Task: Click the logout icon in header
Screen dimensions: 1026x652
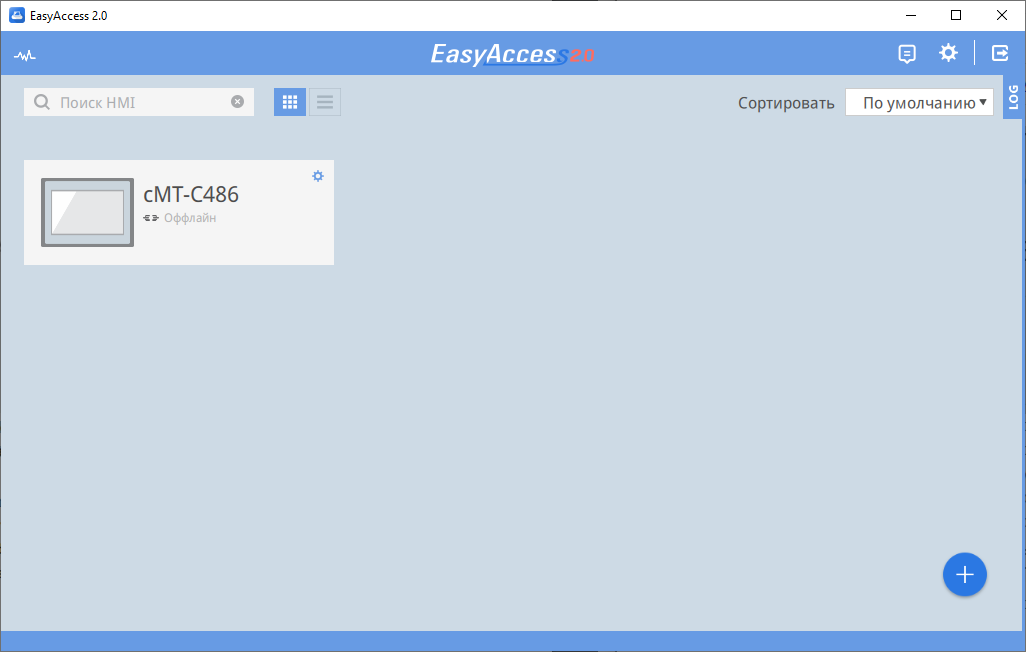Action: [1000, 53]
